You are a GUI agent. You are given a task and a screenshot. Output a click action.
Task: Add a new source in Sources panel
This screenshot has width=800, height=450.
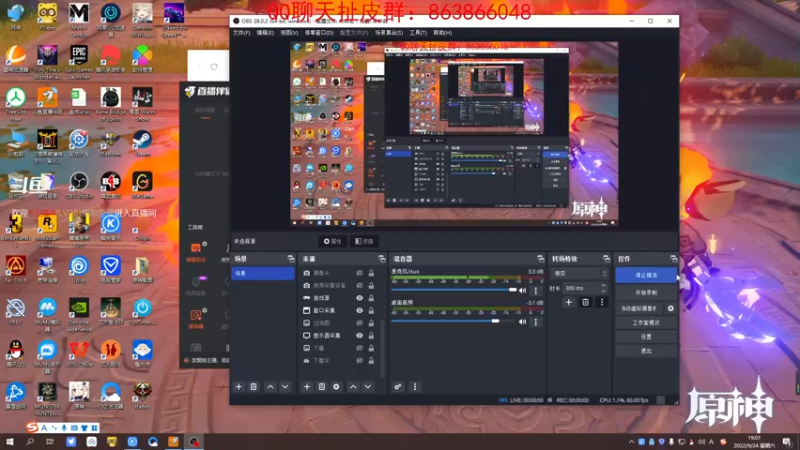tap(307, 387)
